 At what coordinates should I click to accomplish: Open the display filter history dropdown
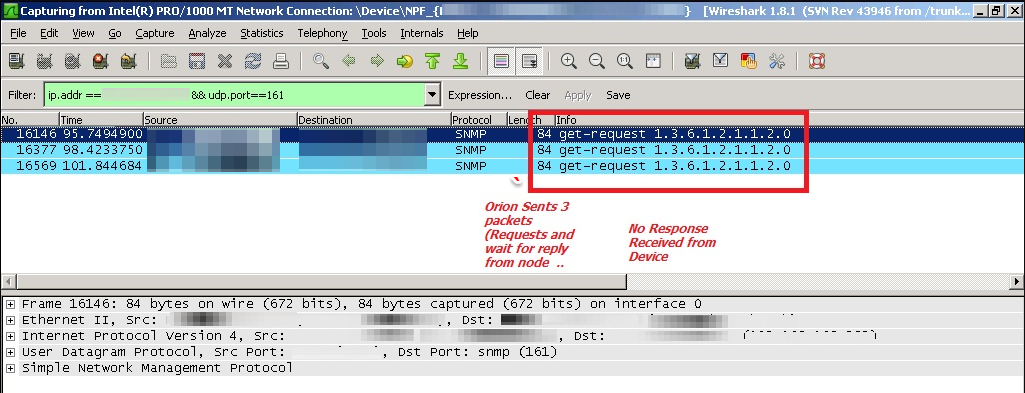pos(431,95)
